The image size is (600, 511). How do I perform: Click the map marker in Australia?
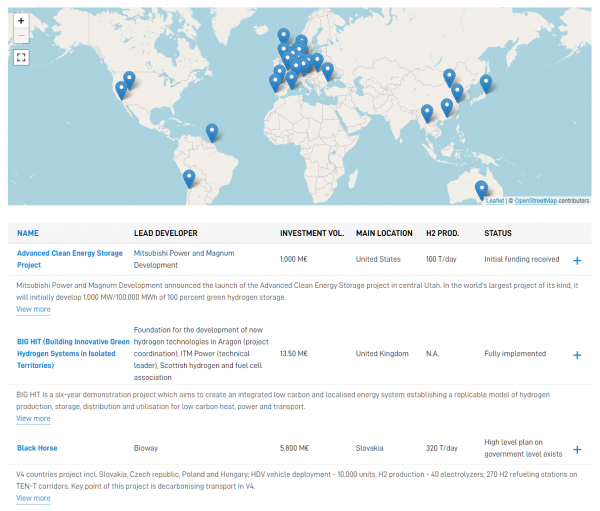click(x=481, y=189)
